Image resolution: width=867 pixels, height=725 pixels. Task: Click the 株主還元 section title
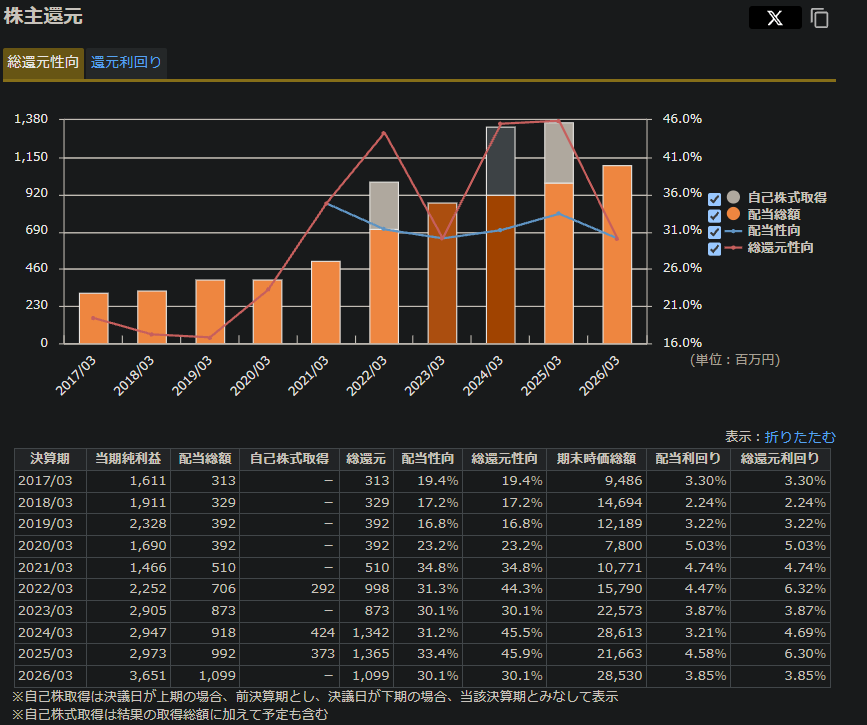pyautogui.click(x=43, y=16)
